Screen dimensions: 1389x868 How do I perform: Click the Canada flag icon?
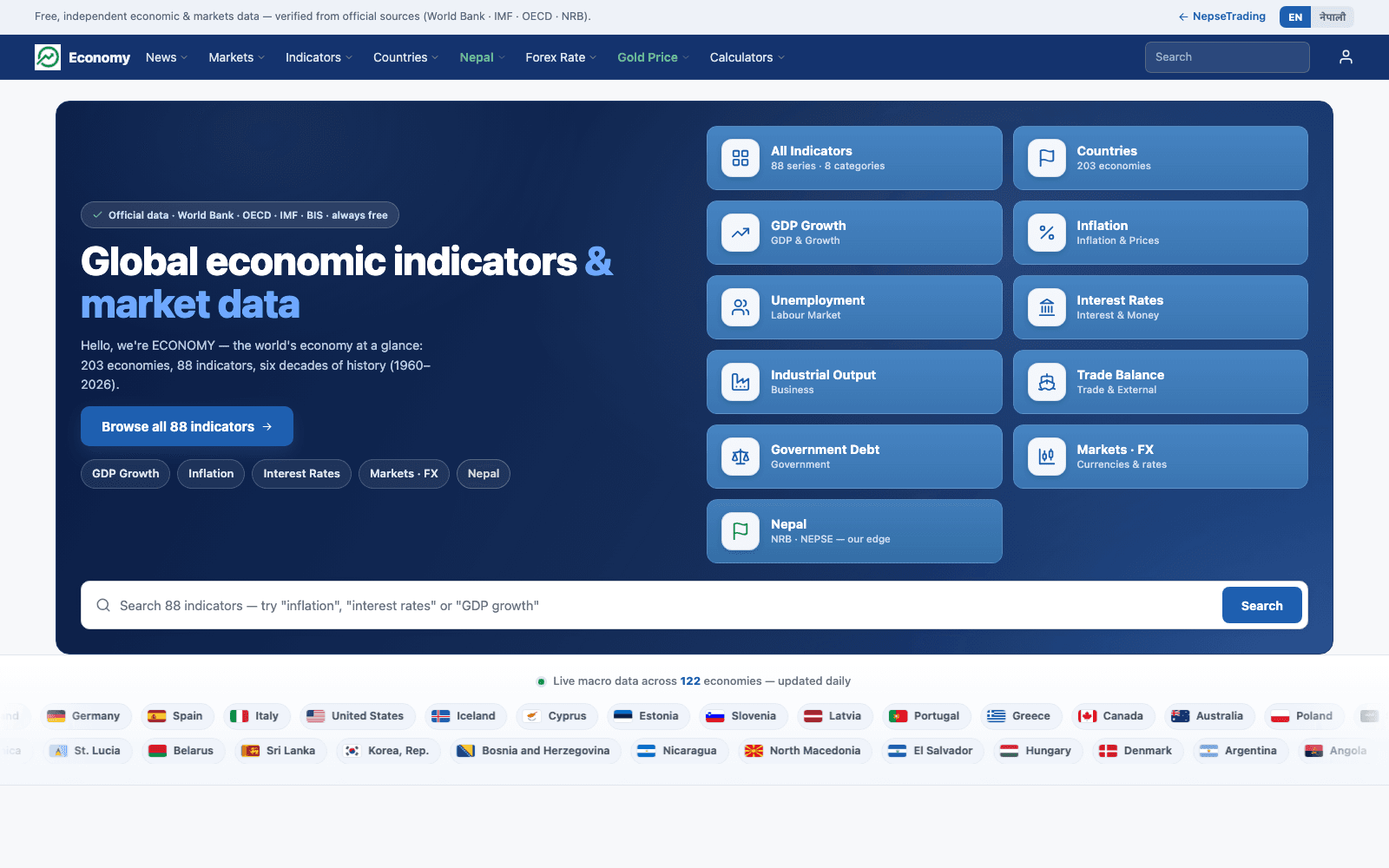1088,716
